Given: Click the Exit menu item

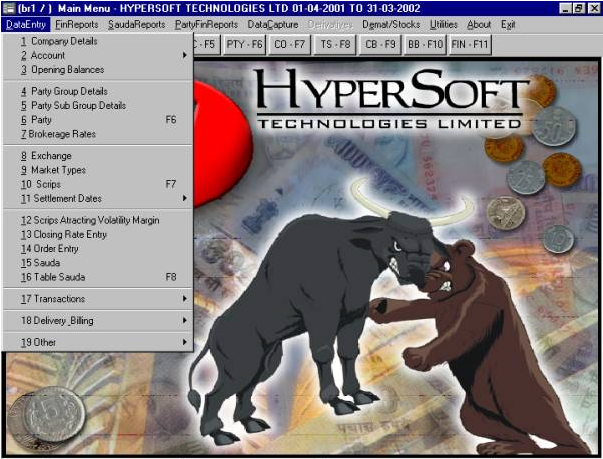Looking at the screenshot, I should [508, 25].
